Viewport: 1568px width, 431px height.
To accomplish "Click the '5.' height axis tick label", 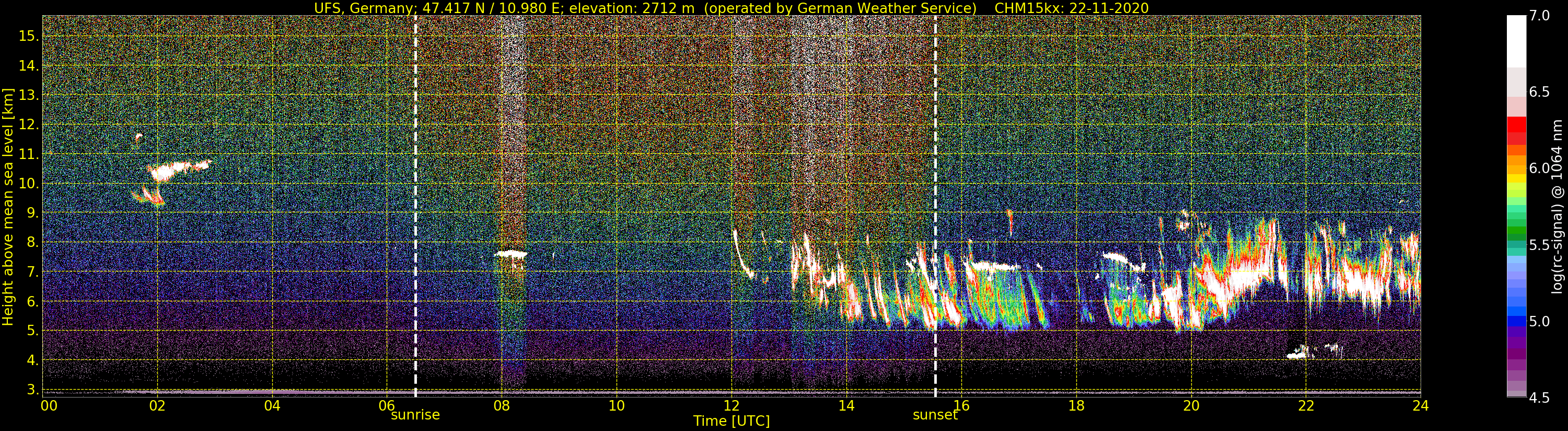I will (33, 331).
